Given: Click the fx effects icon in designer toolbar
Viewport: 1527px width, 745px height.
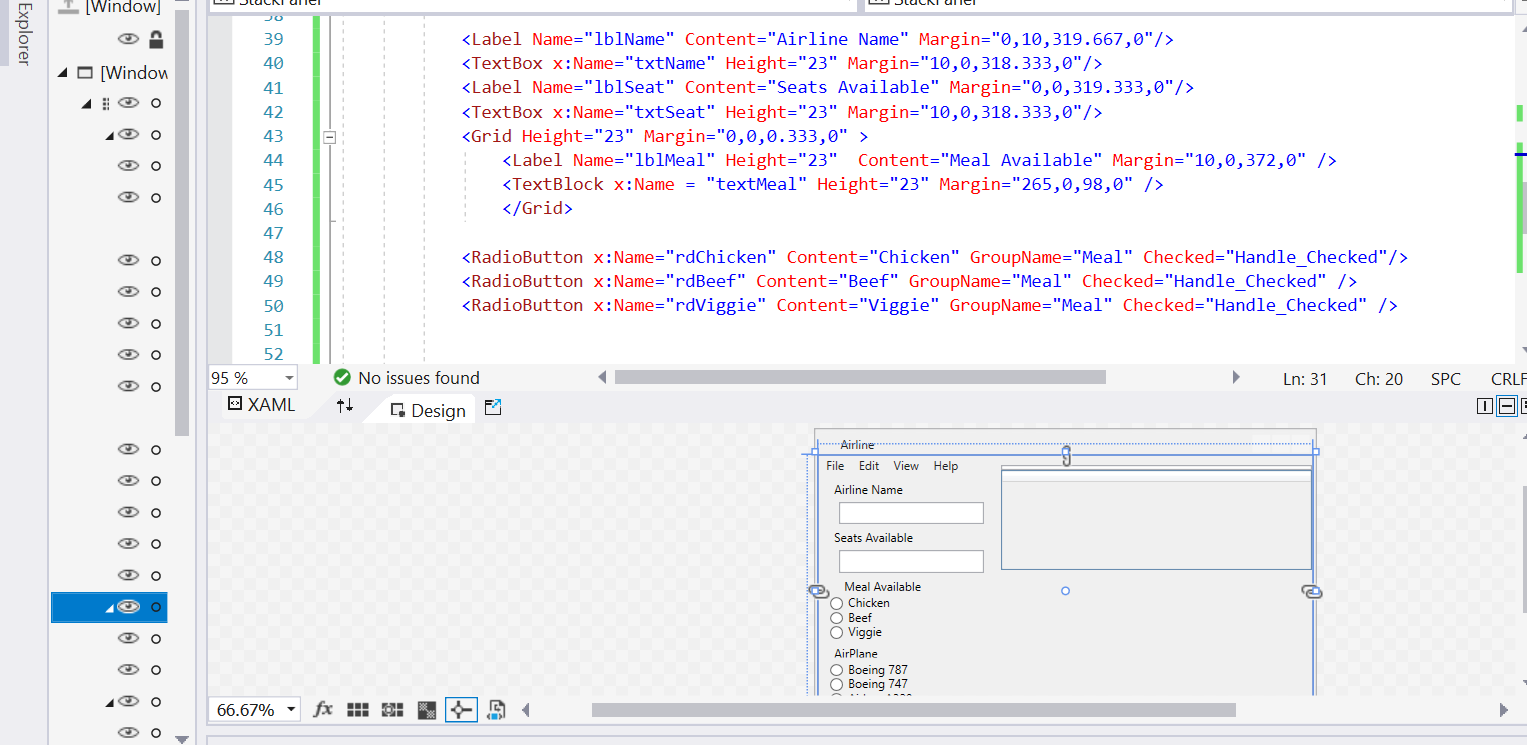Looking at the screenshot, I should tap(323, 709).
